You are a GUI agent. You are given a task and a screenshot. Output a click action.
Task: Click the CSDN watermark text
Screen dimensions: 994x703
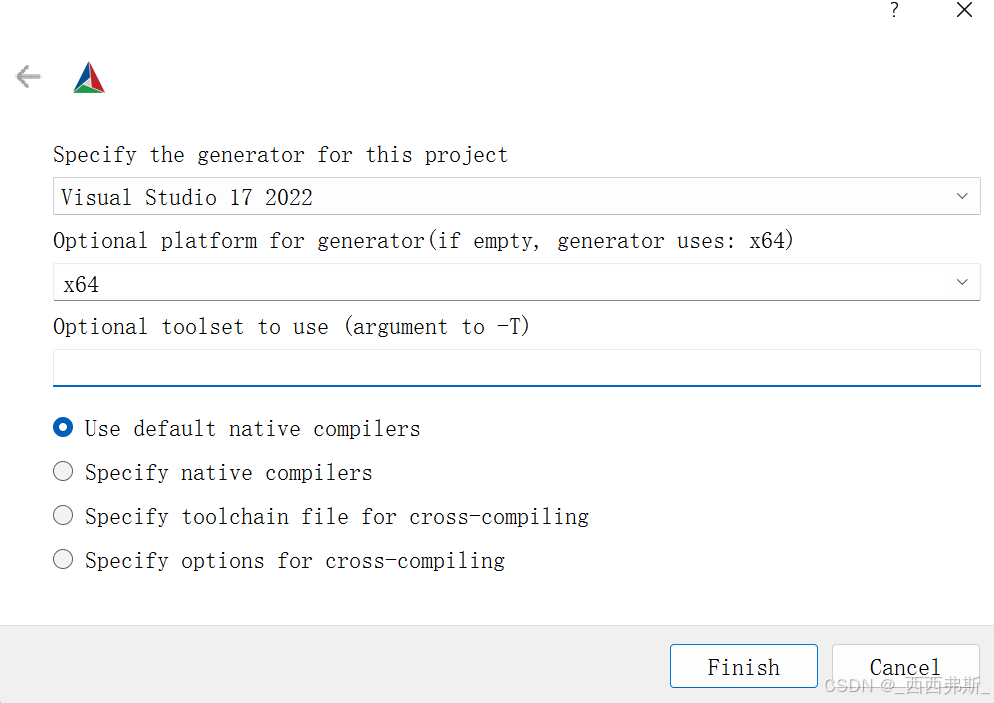coord(906,686)
